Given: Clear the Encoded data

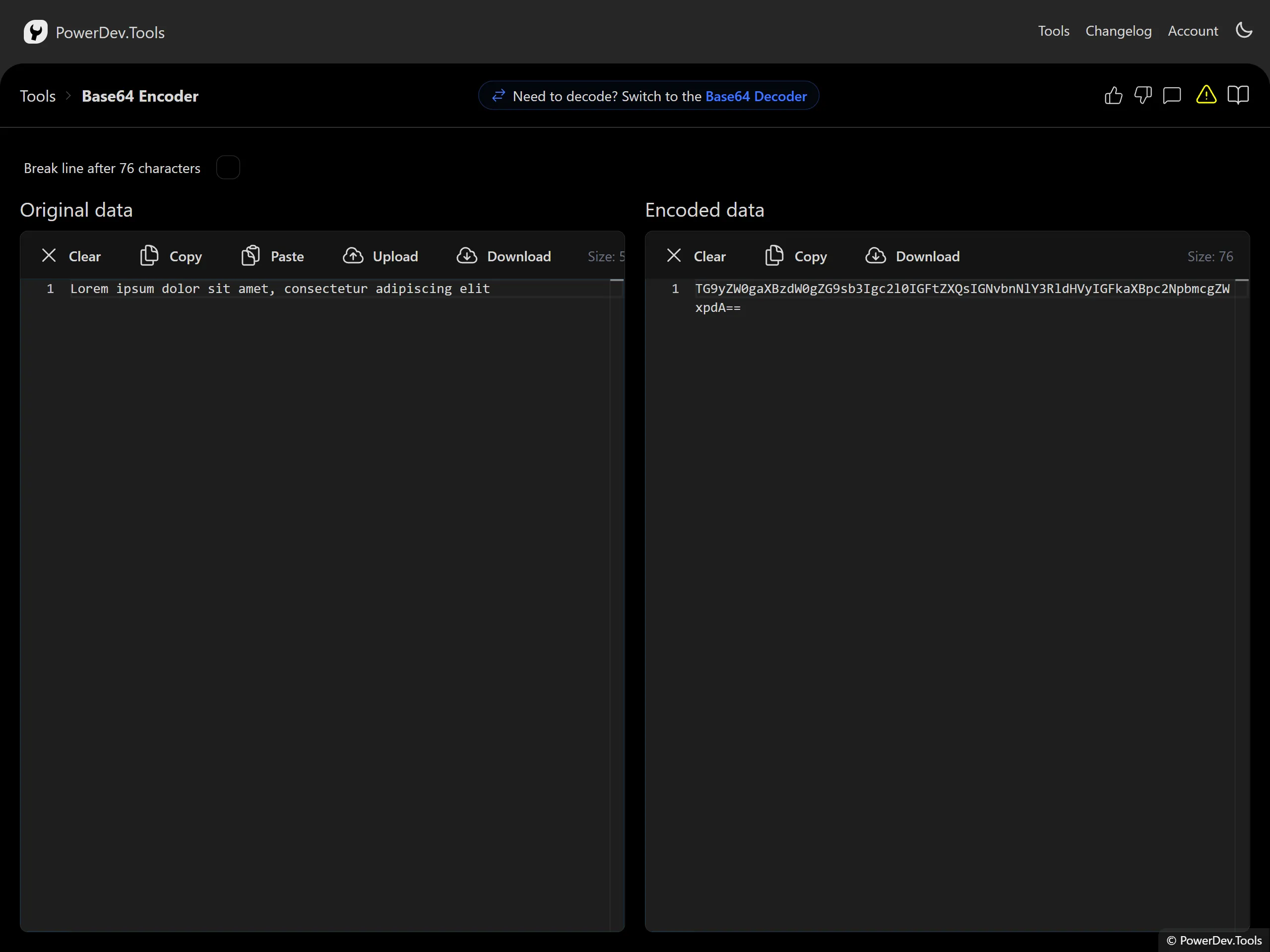Looking at the screenshot, I should (x=696, y=256).
